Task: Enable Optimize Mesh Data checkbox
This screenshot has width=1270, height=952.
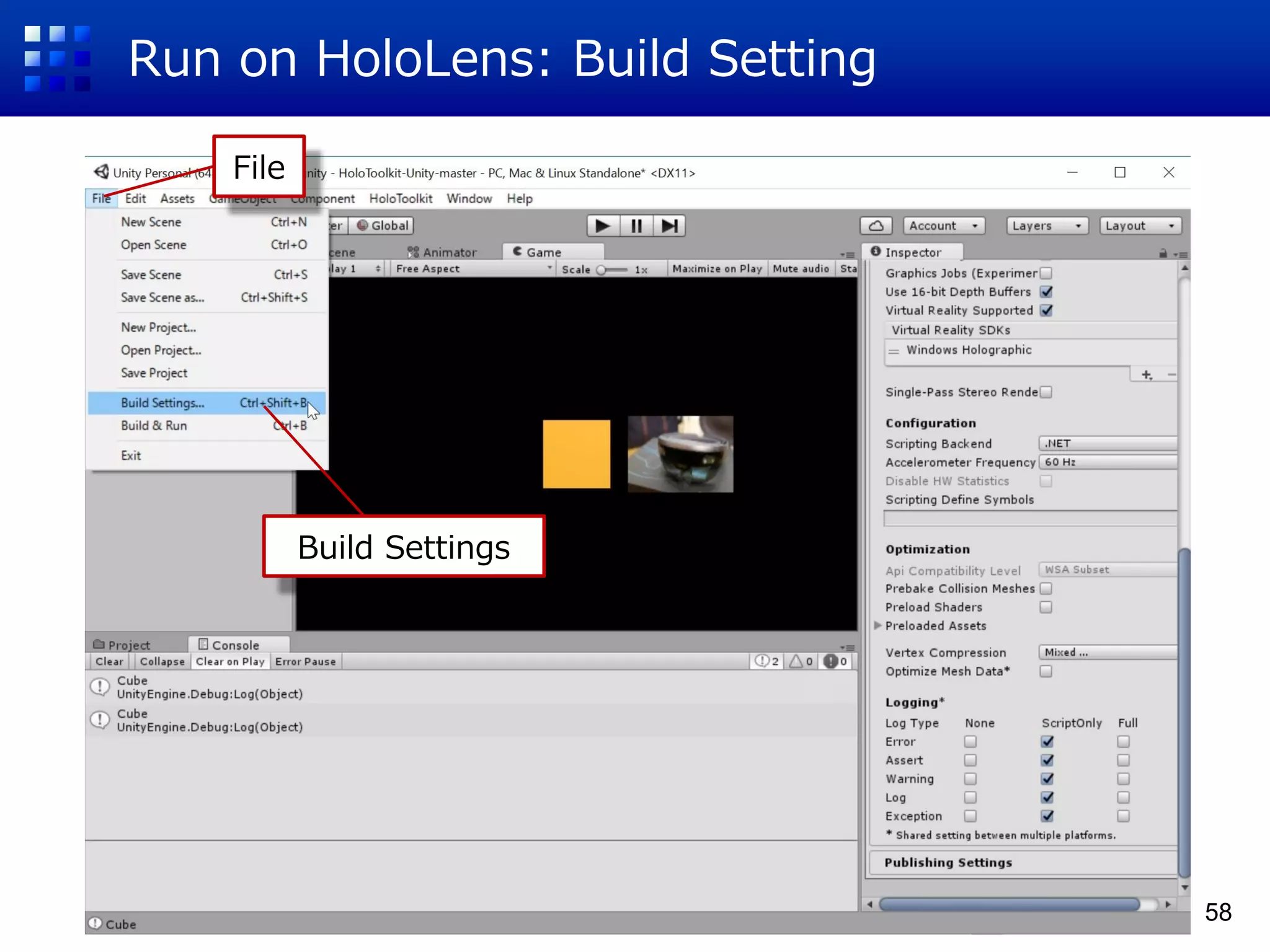Action: pyautogui.click(x=1046, y=671)
